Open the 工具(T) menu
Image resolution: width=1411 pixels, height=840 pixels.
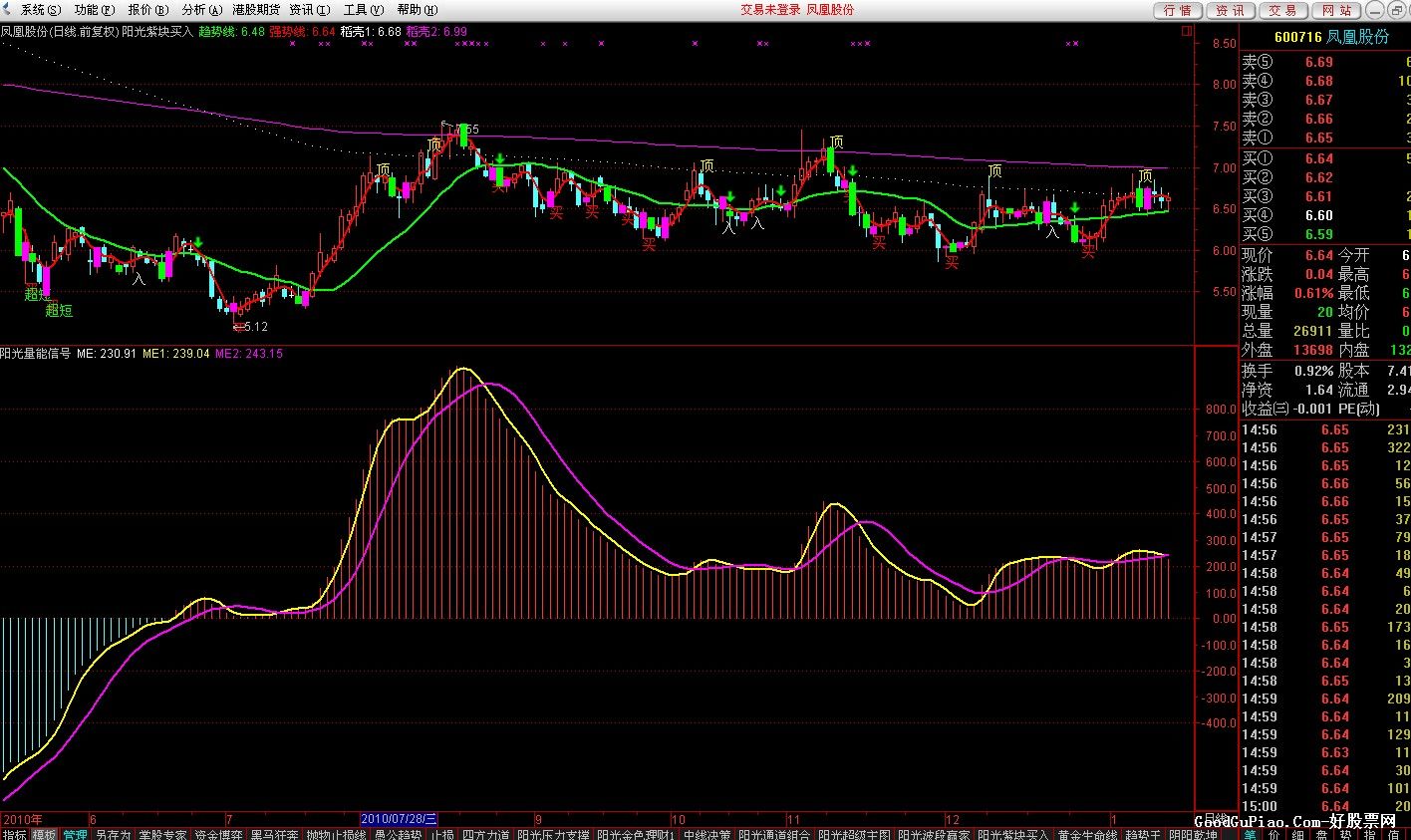363,9
